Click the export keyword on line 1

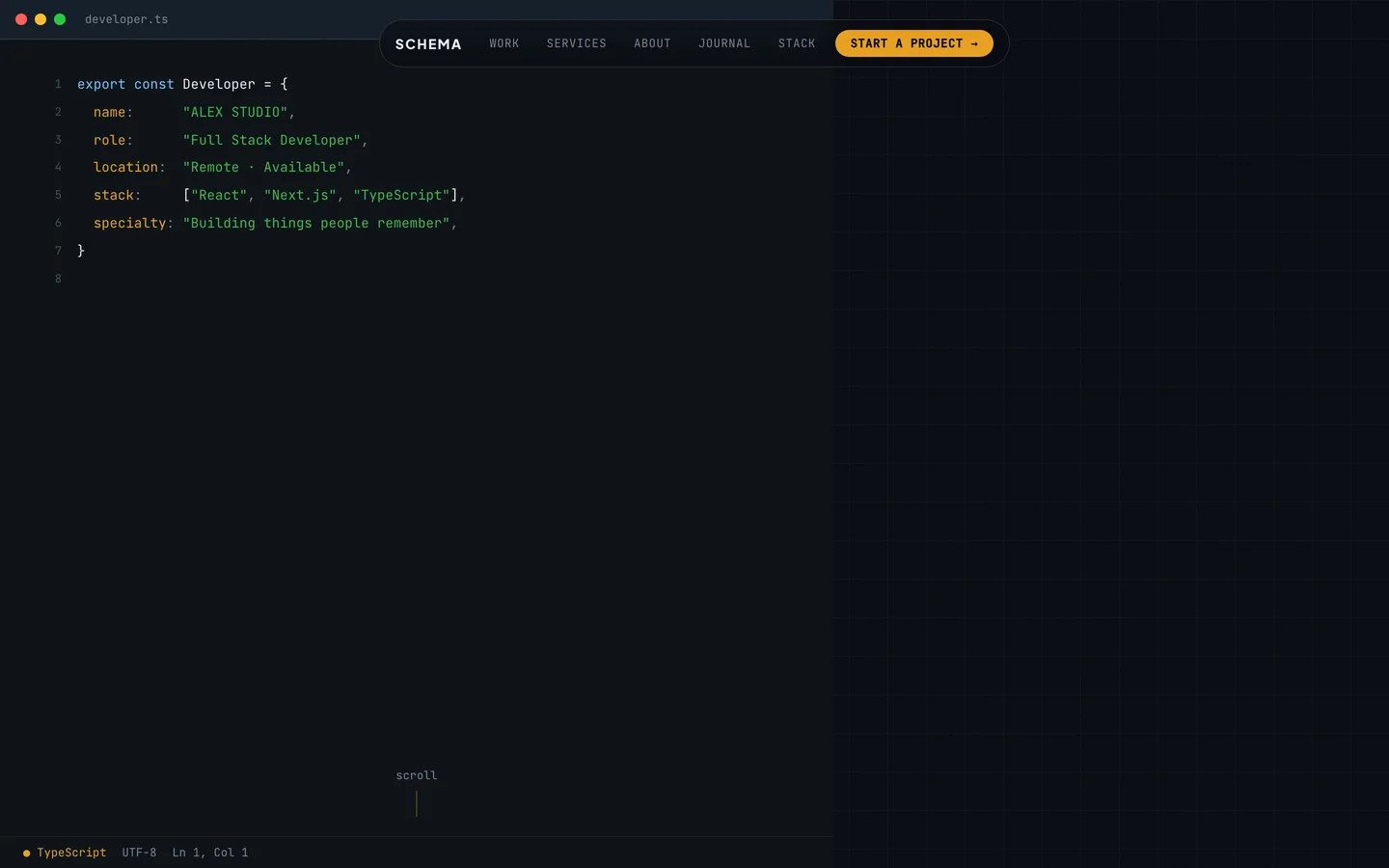tap(101, 84)
